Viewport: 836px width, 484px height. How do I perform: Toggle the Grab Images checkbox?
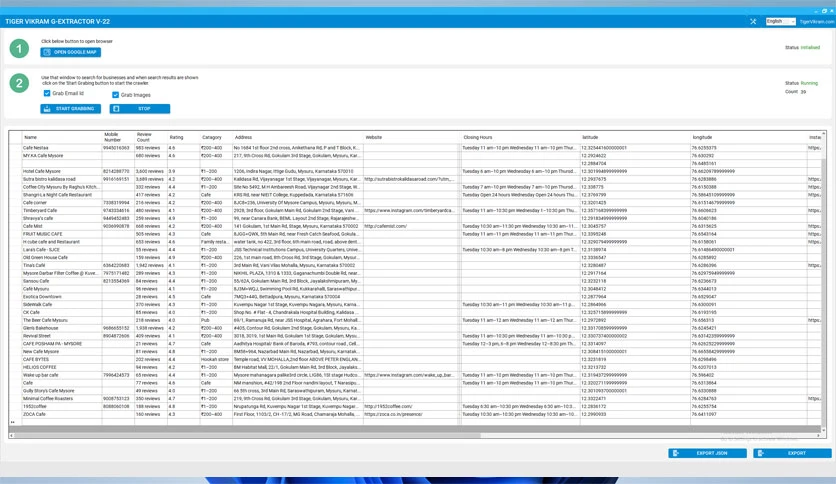click(x=115, y=95)
